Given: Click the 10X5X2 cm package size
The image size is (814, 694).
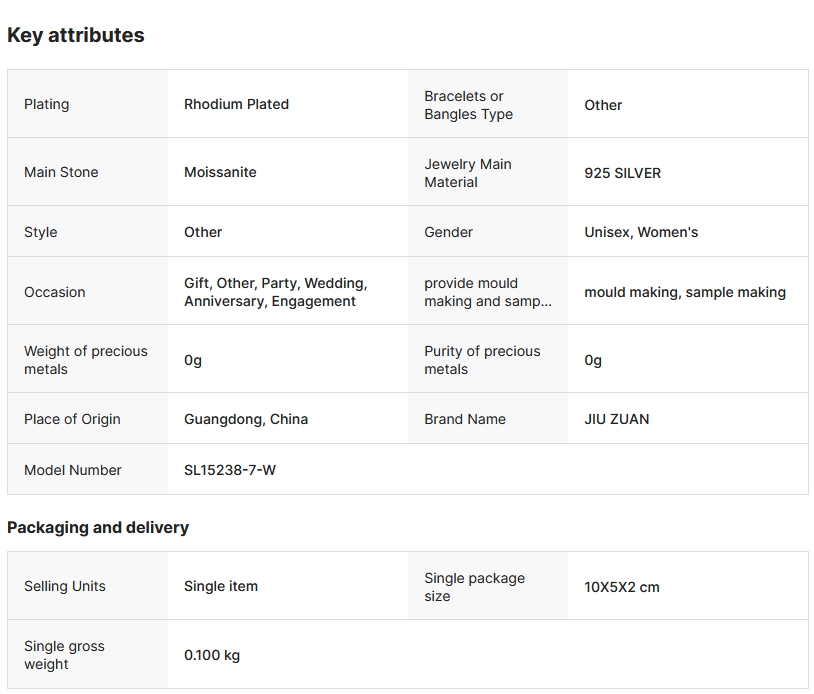Looking at the screenshot, I should [622, 587].
